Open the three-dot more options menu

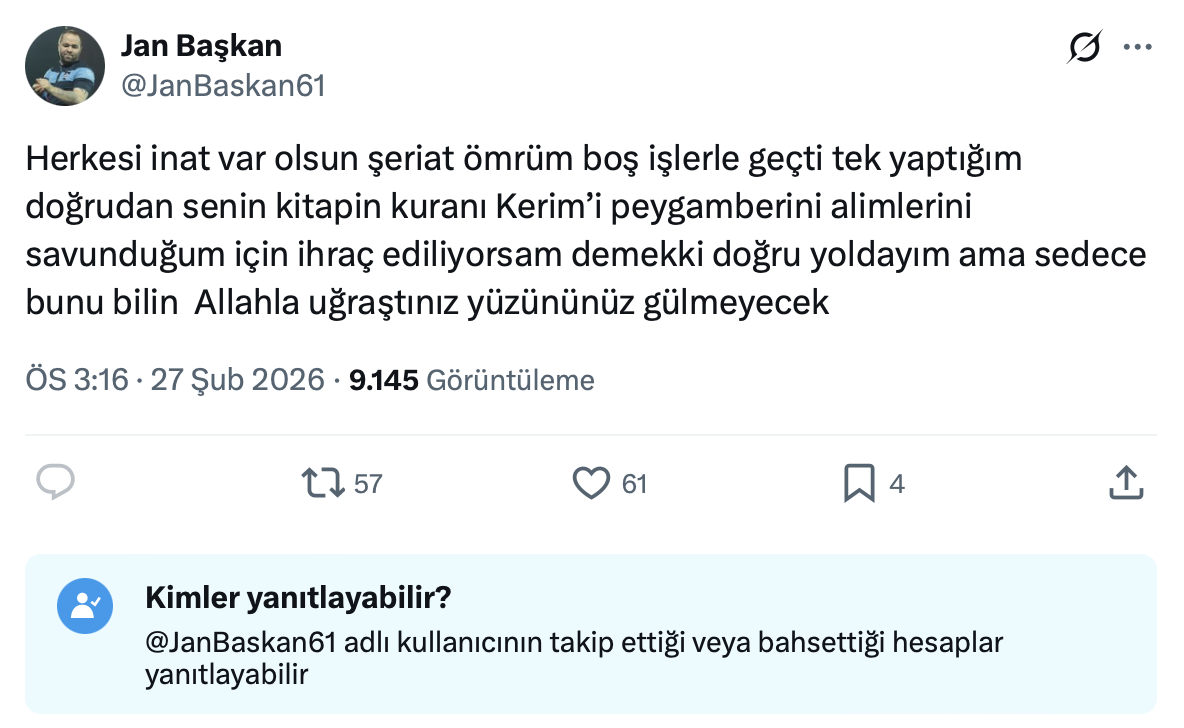click(x=1139, y=47)
